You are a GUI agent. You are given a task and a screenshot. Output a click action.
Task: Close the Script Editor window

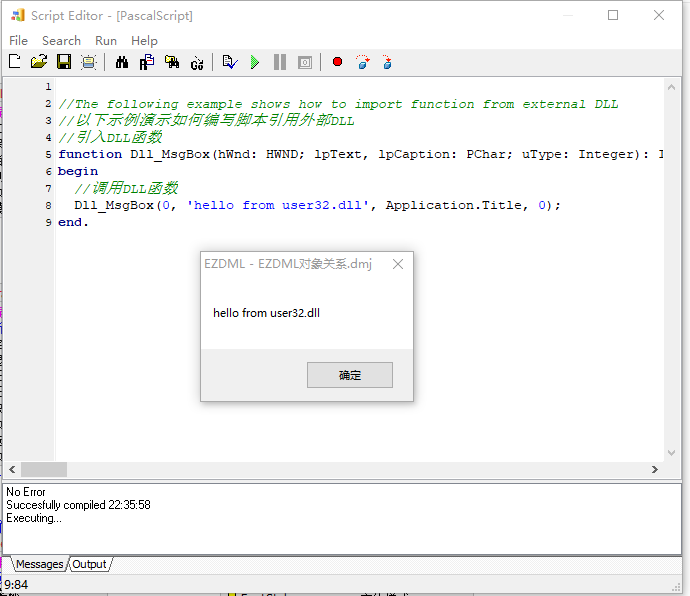click(x=659, y=15)
